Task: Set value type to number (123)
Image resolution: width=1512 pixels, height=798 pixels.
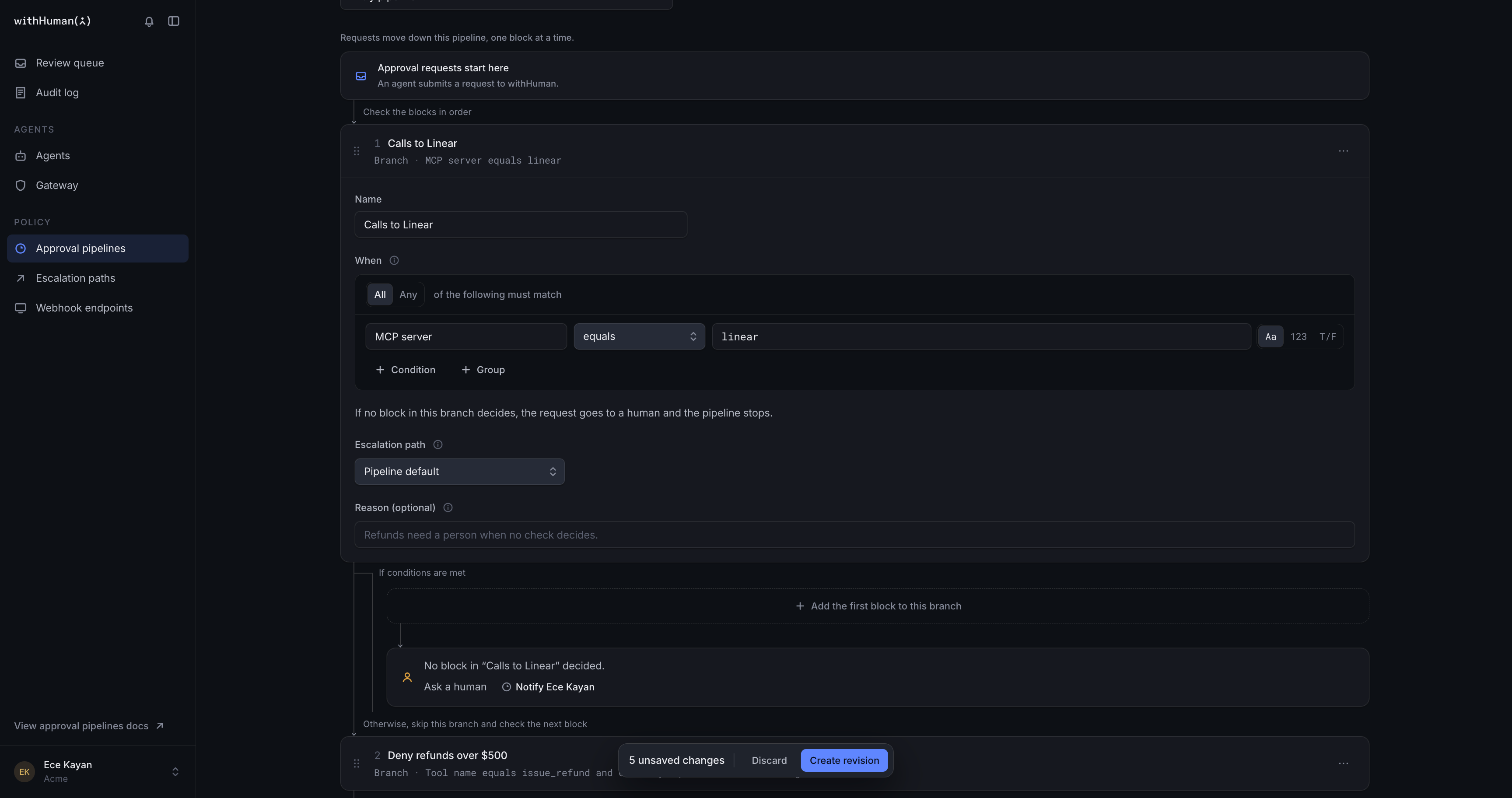Action: [1298, 337]
